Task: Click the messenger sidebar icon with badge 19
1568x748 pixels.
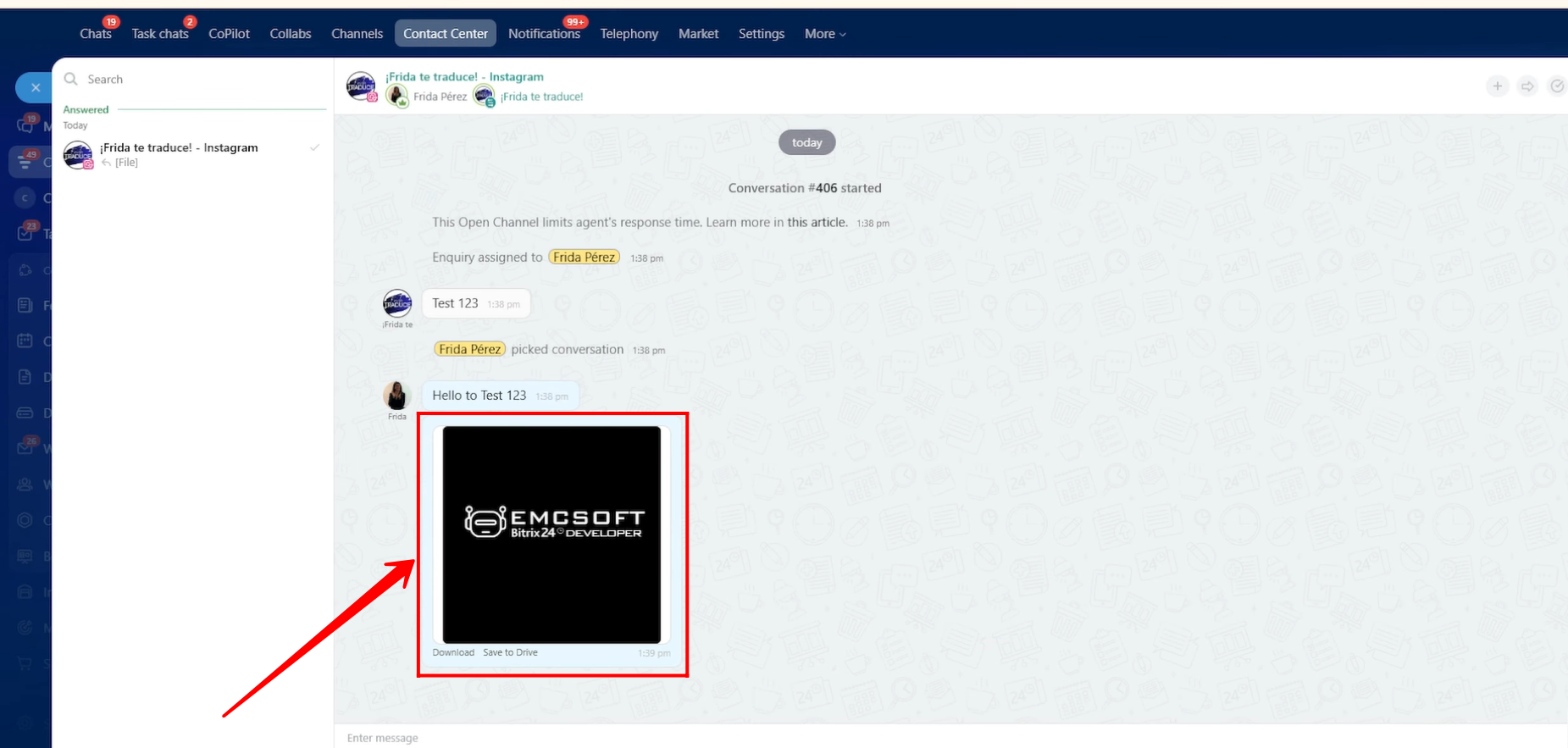Action: 26,125
